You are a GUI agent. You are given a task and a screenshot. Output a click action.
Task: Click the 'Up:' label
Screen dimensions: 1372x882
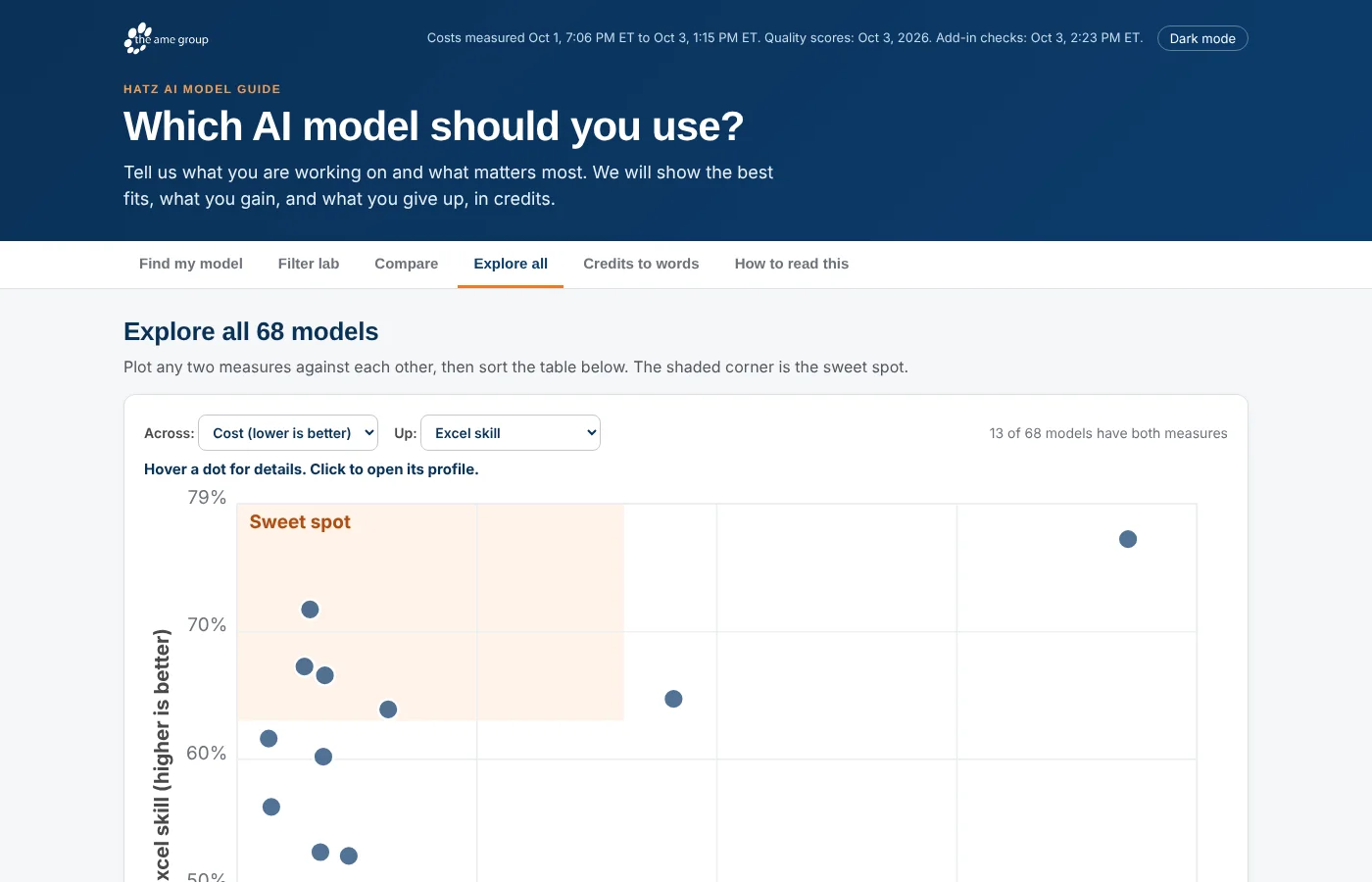click(406, 433)
